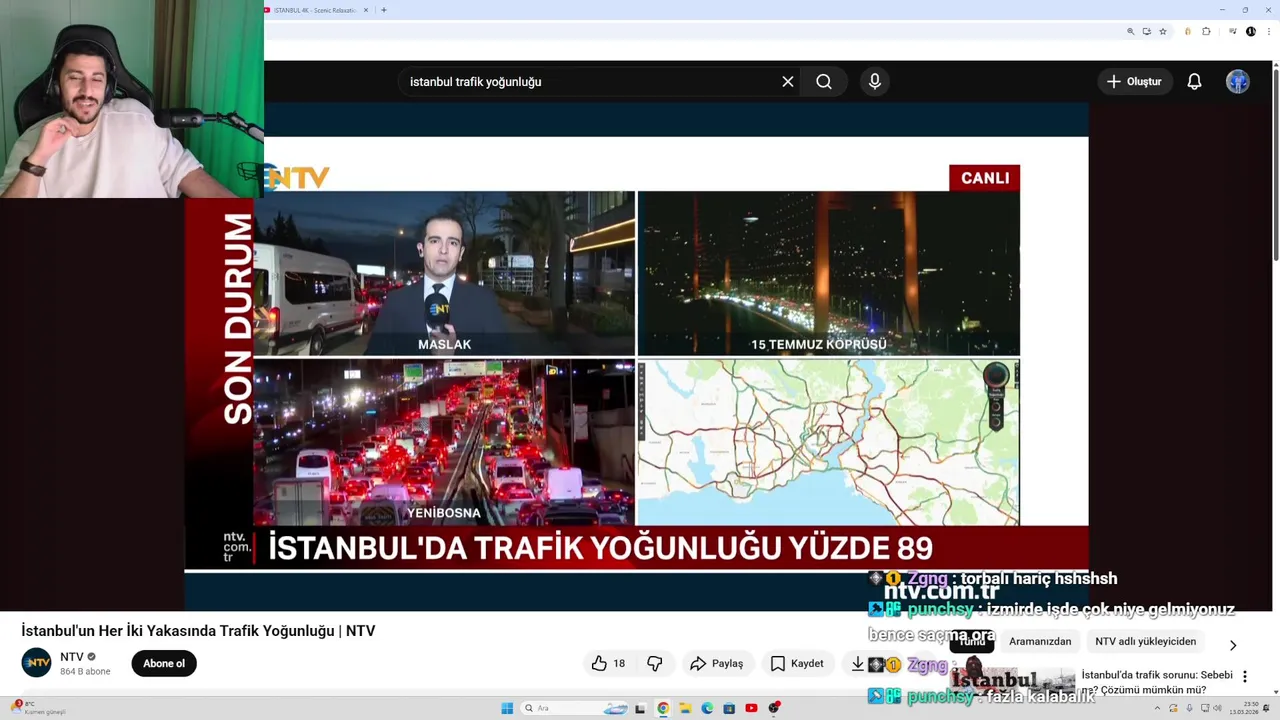Switch to the ISTANBUL 4K Scenic tab
The width and height of the screenshot is (1280, 720).
pyautogui.click(x=315, y=10)
